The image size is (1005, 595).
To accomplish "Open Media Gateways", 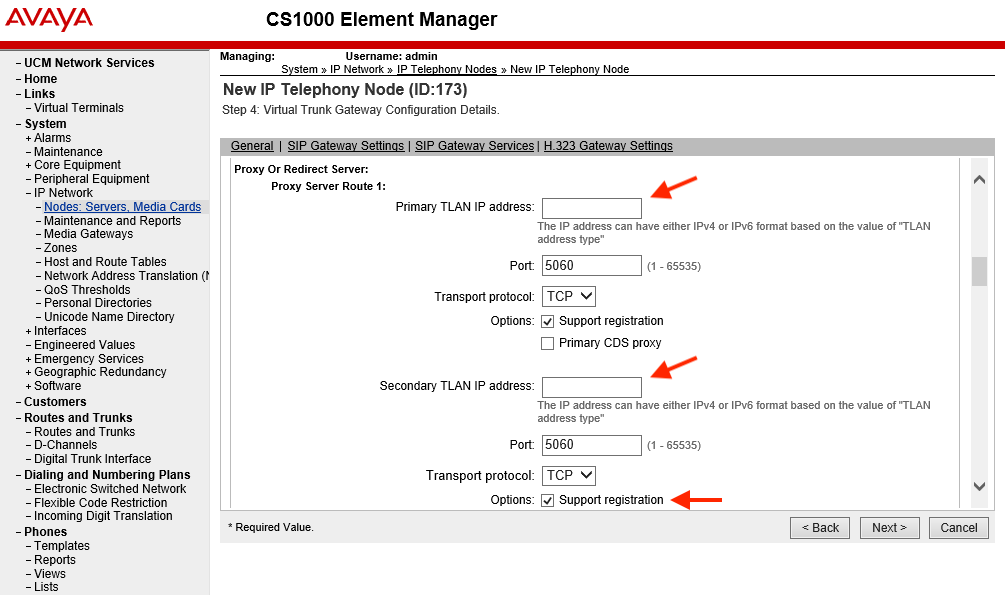I will click(x=88, y=234).
